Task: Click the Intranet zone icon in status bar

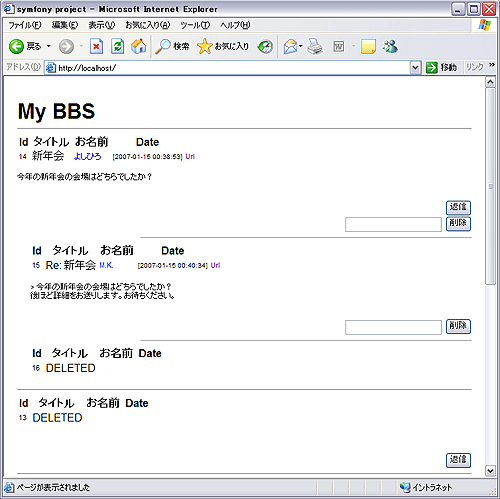Action: pyautogui.click(x=405, y=487)
